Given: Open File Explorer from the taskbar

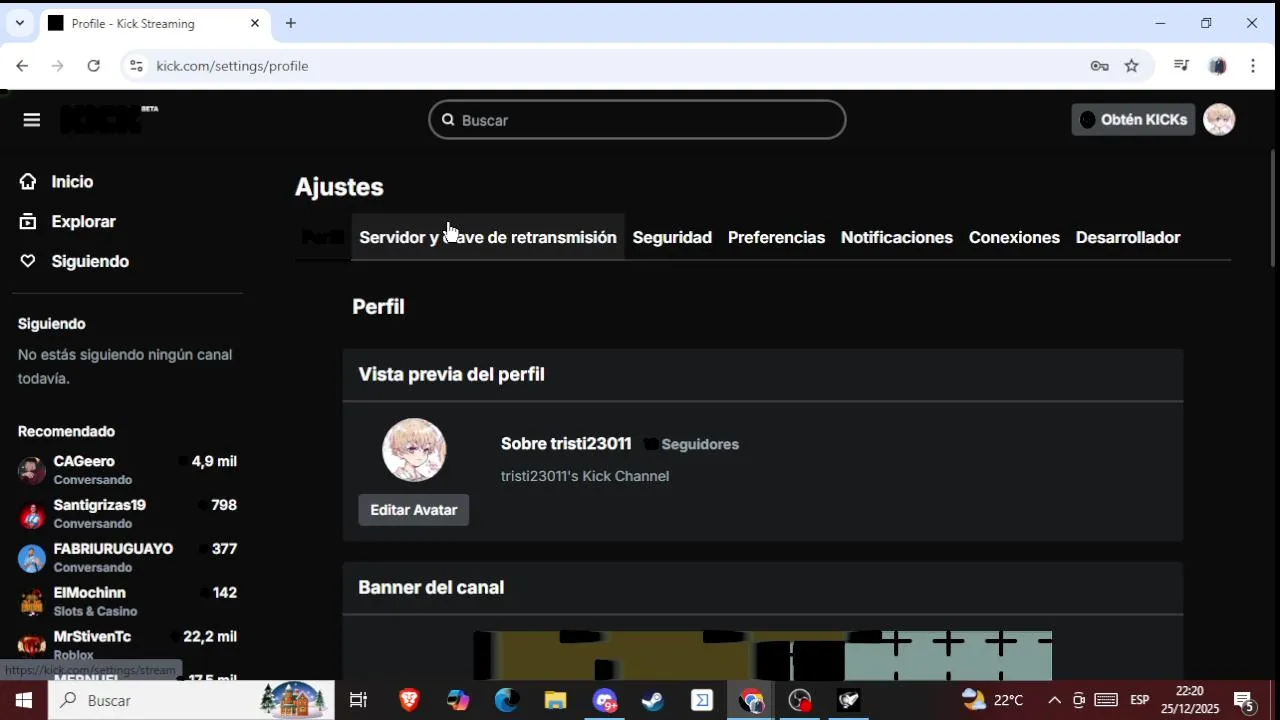Looking at the screenshot, I should (555, 700).
